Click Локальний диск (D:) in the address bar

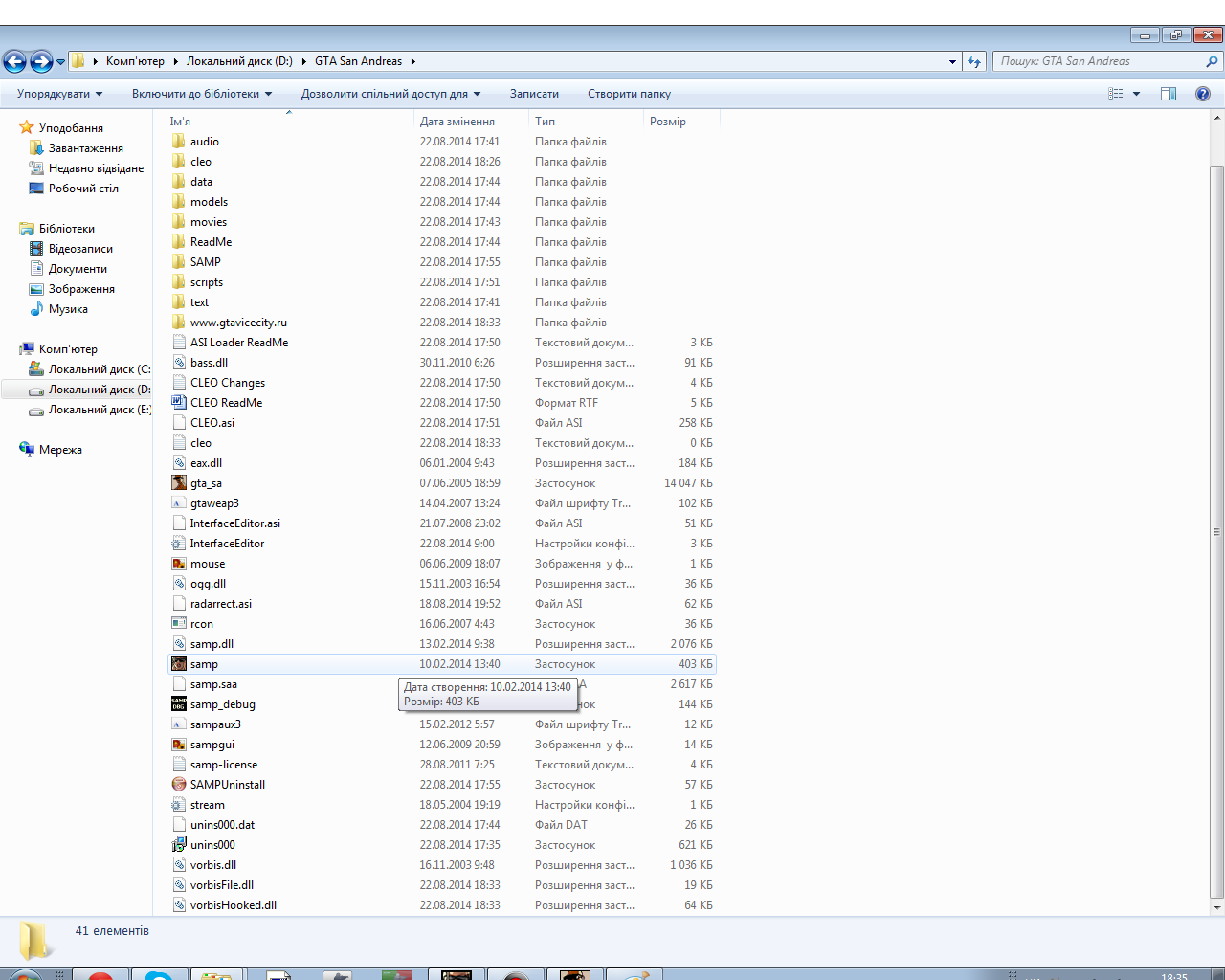239,61
